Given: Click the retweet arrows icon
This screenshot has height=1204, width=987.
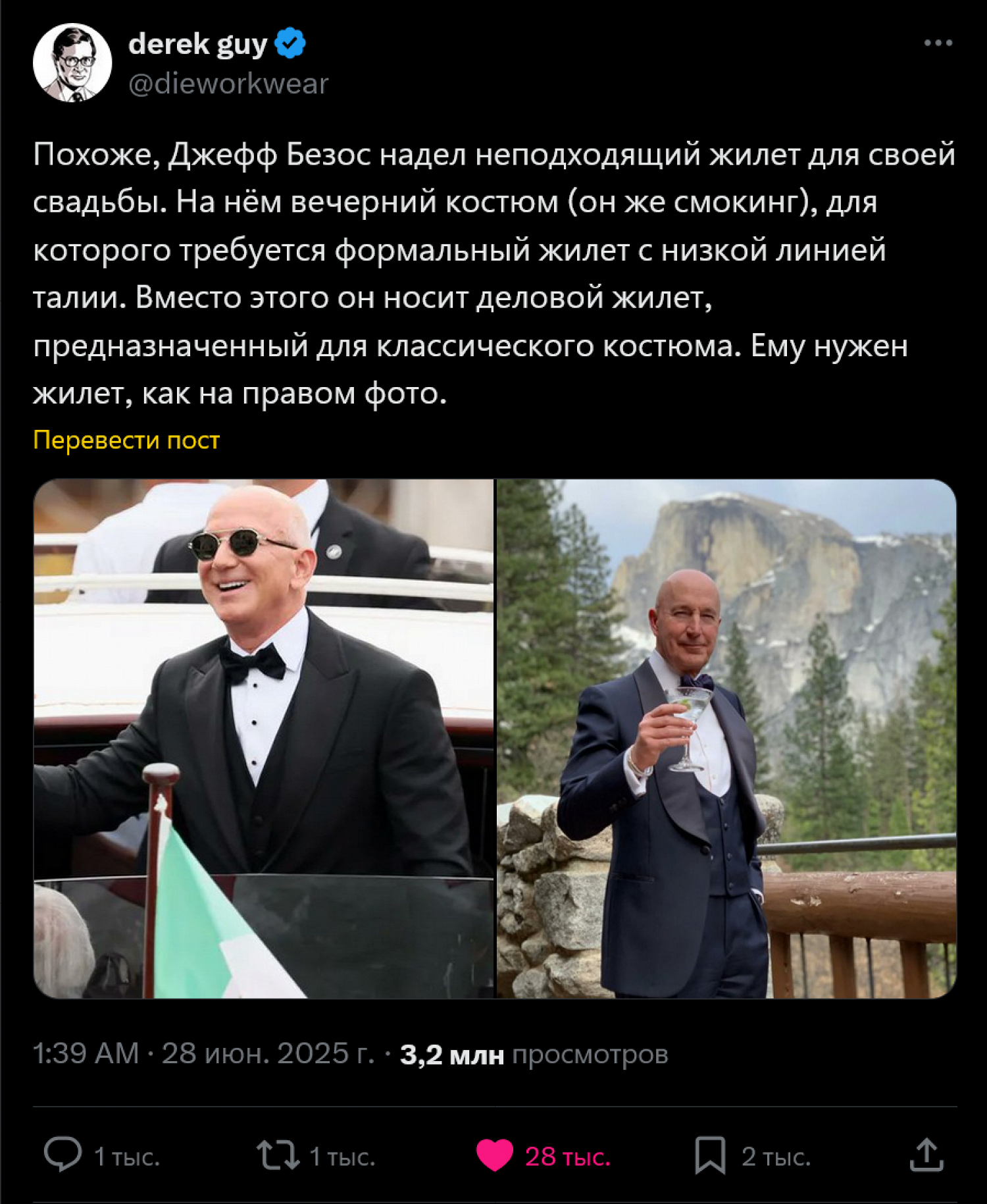Looking at the screenshot, I should coord(278,1155).
